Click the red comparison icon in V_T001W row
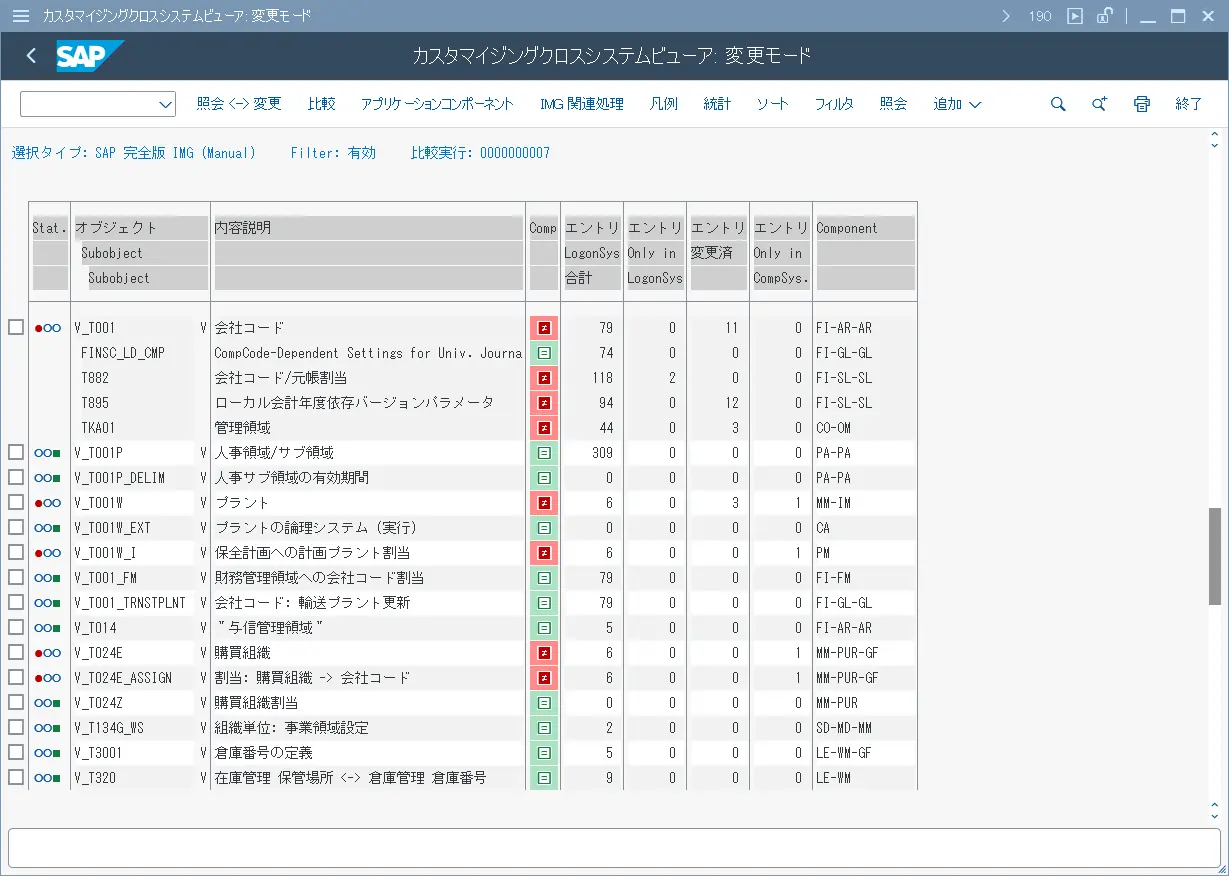Image resolution: width=1229 pixels, height=876 pixels. (x=544, y=503)
